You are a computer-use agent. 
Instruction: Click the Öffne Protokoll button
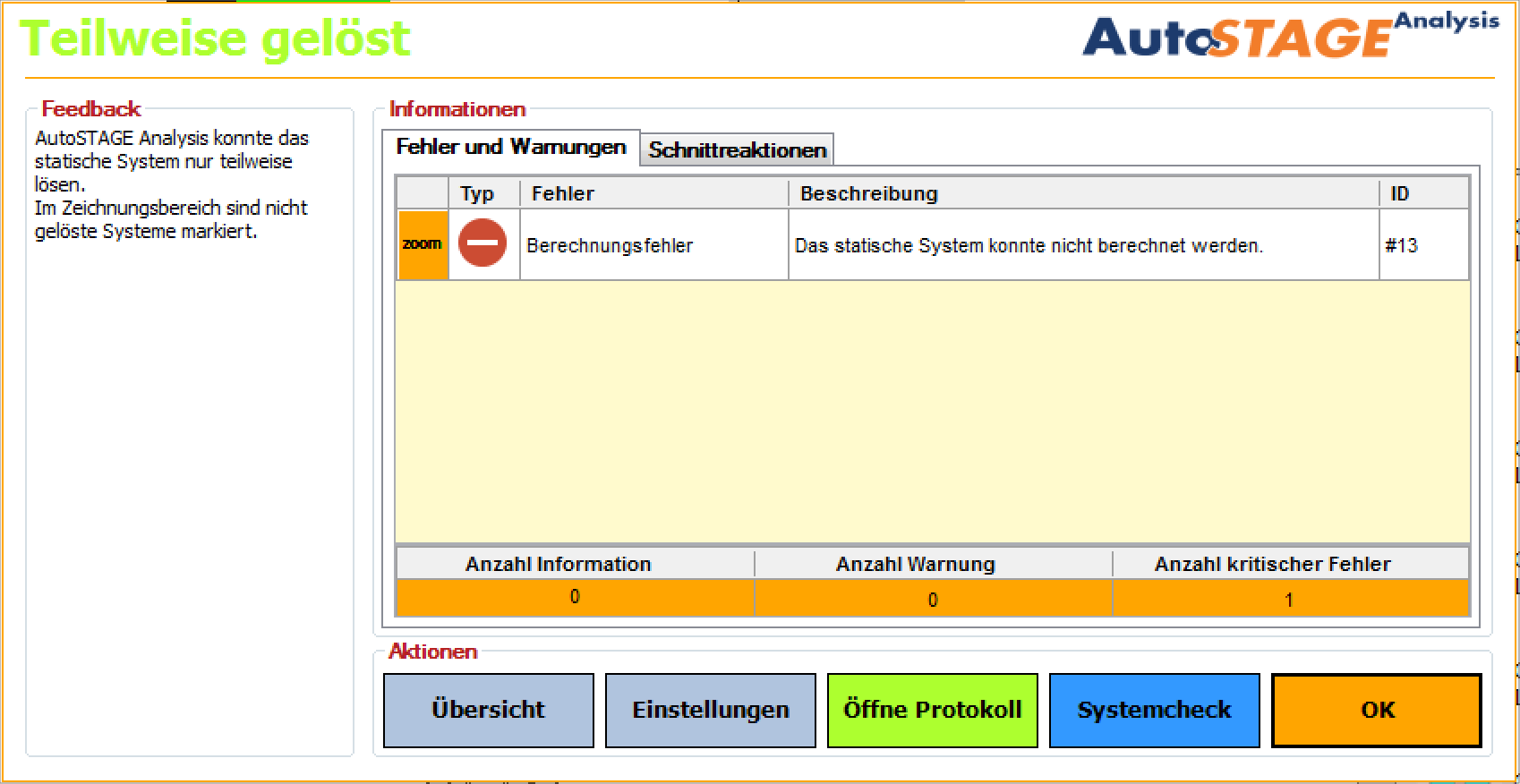(933, 711)
